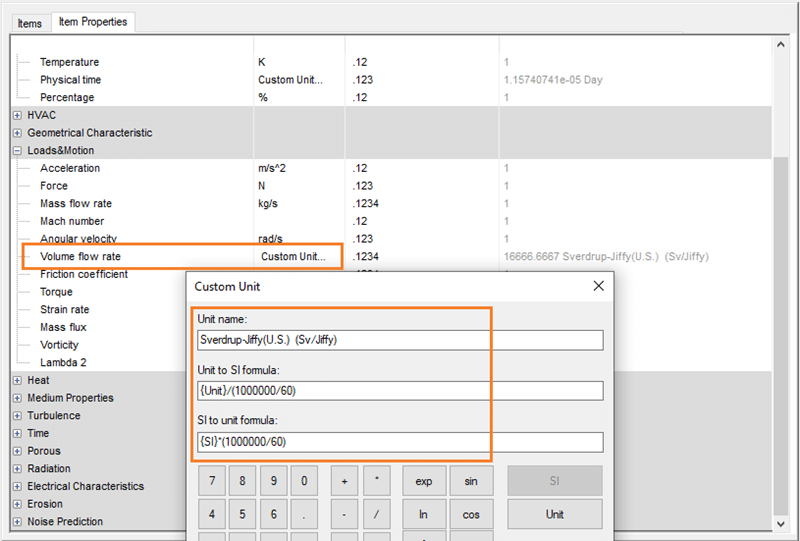Click the divide operator key

tap(377, 514)
